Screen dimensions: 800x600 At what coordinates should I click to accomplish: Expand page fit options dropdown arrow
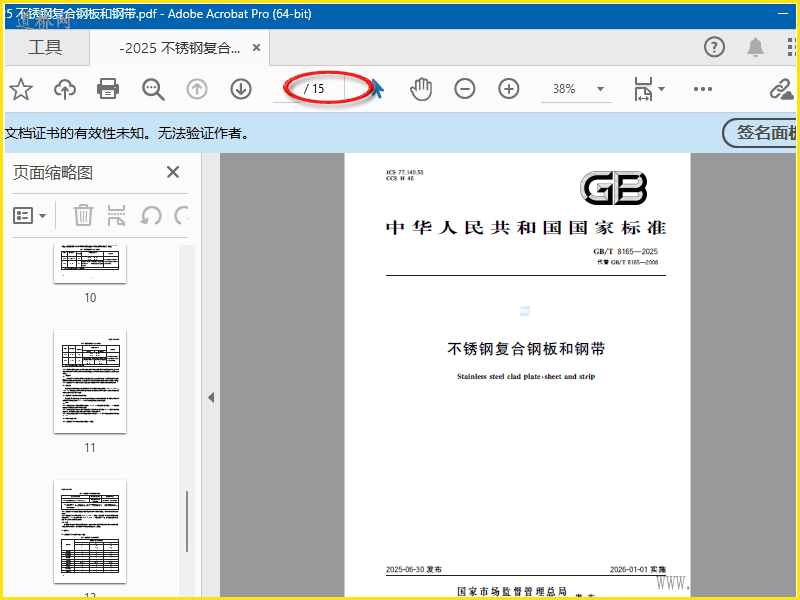(662, 89)
